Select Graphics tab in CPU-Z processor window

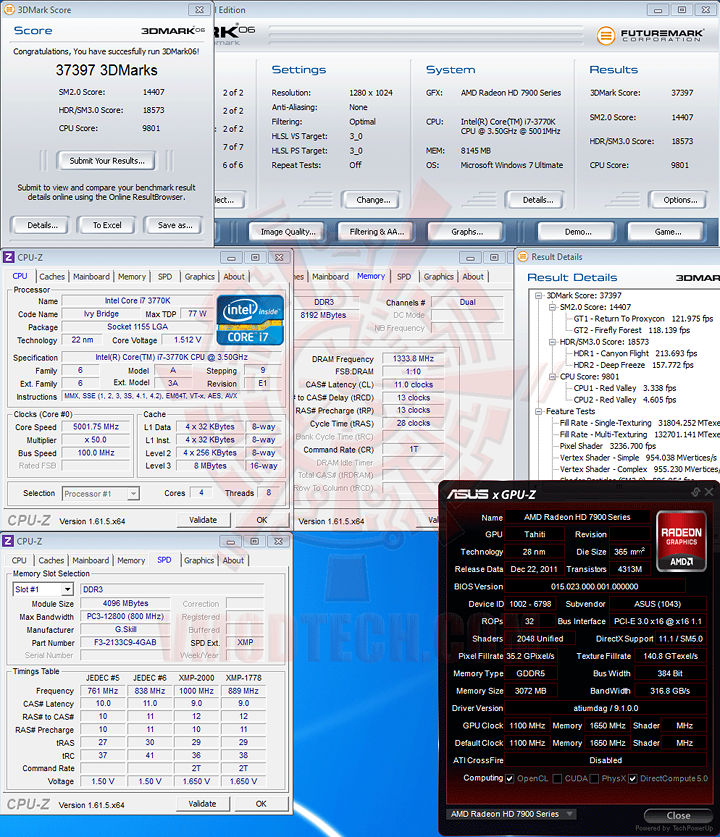pyautogui.click(x=200, y=277)
